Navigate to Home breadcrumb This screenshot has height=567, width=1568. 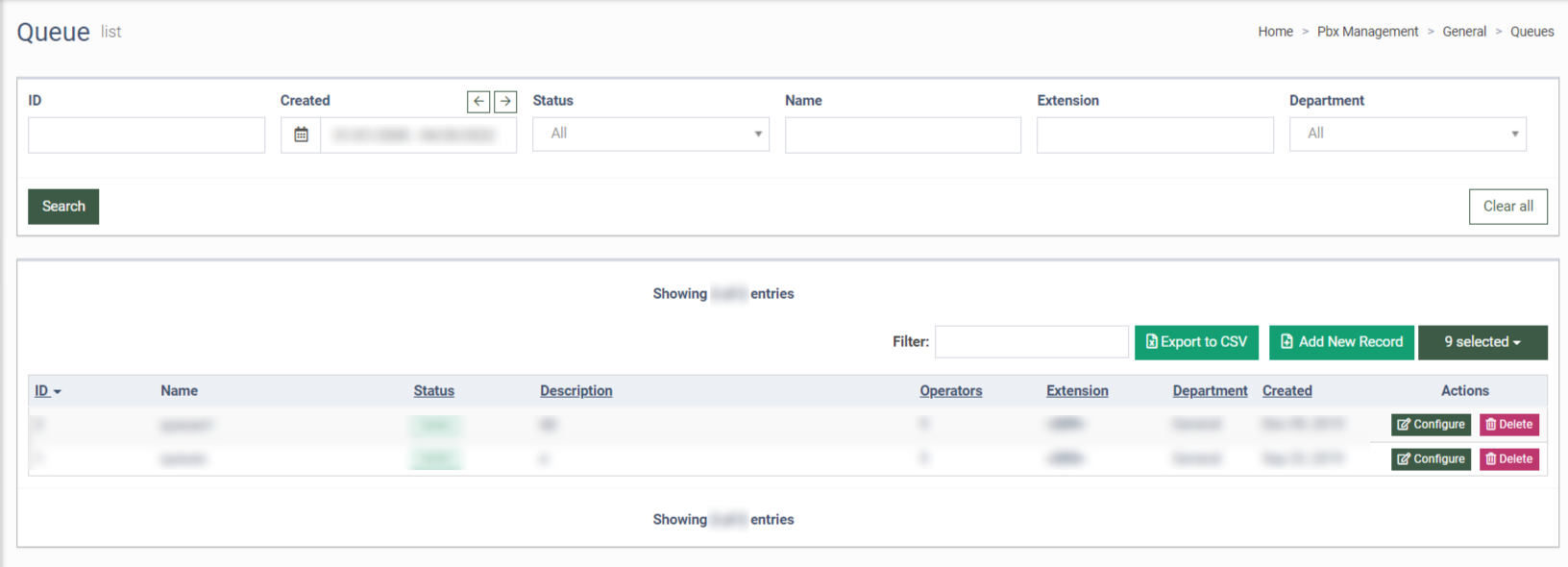(x=1275, y=32)
